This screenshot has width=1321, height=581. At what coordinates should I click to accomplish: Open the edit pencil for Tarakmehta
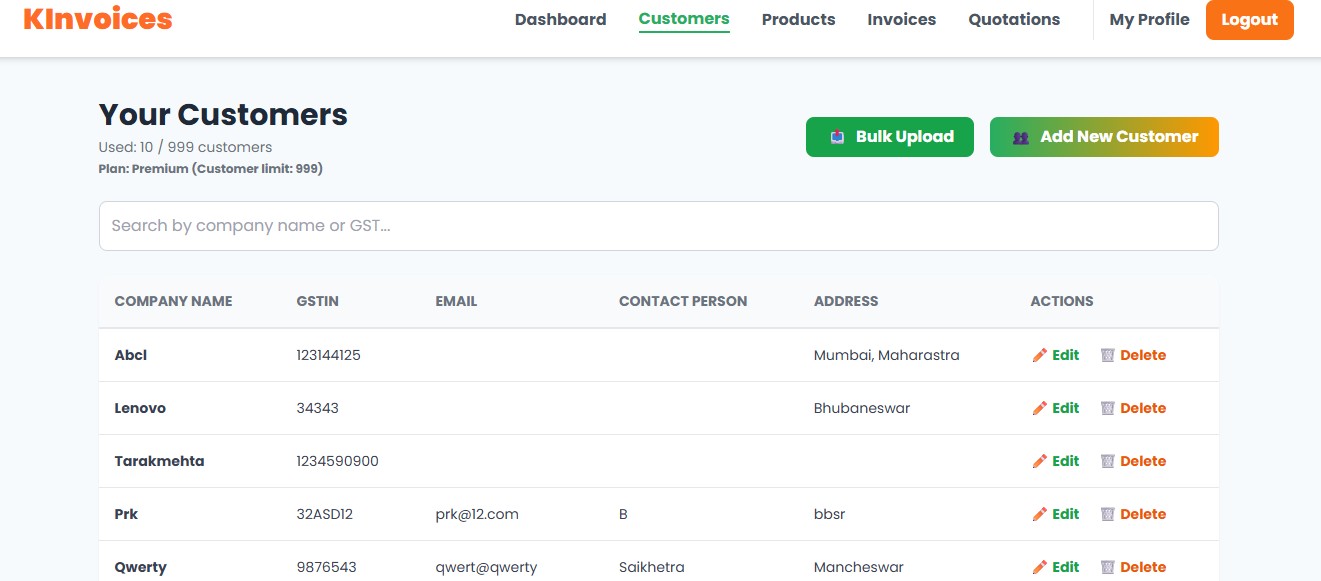click(x=1040, y=461)
